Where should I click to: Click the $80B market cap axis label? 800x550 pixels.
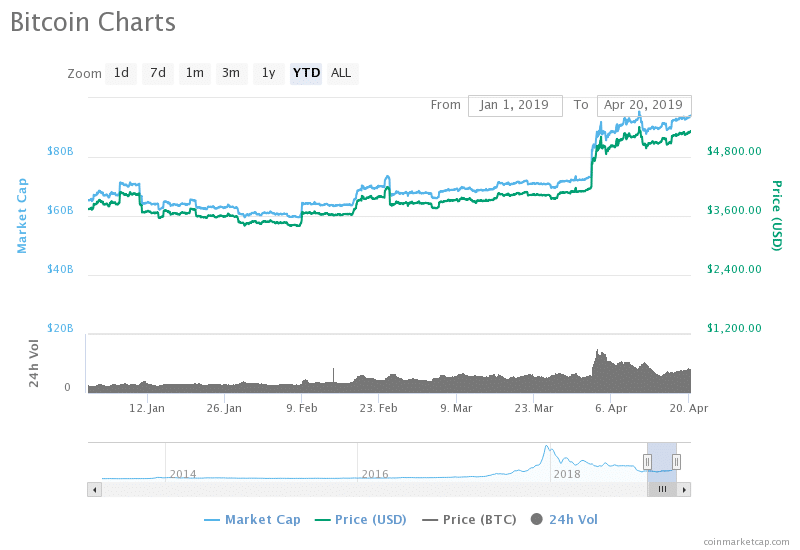pos(60,152)
